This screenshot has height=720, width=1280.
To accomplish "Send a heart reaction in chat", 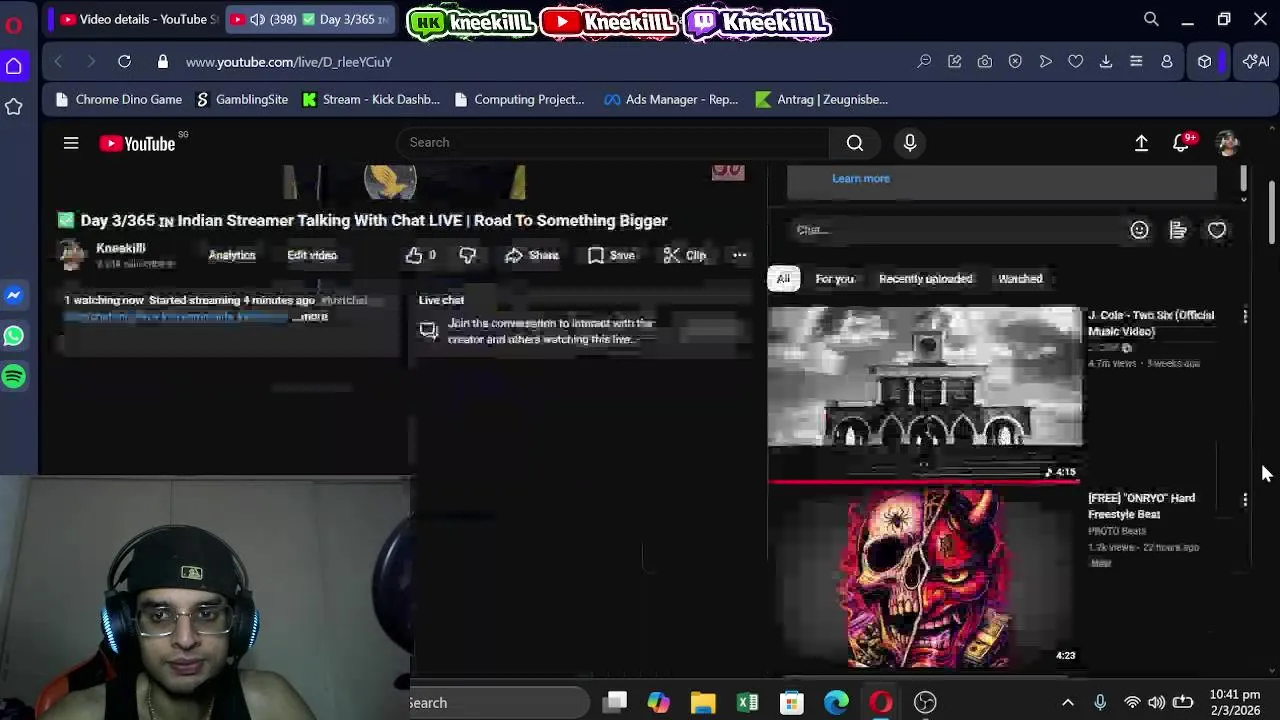I will point(1217,230).
